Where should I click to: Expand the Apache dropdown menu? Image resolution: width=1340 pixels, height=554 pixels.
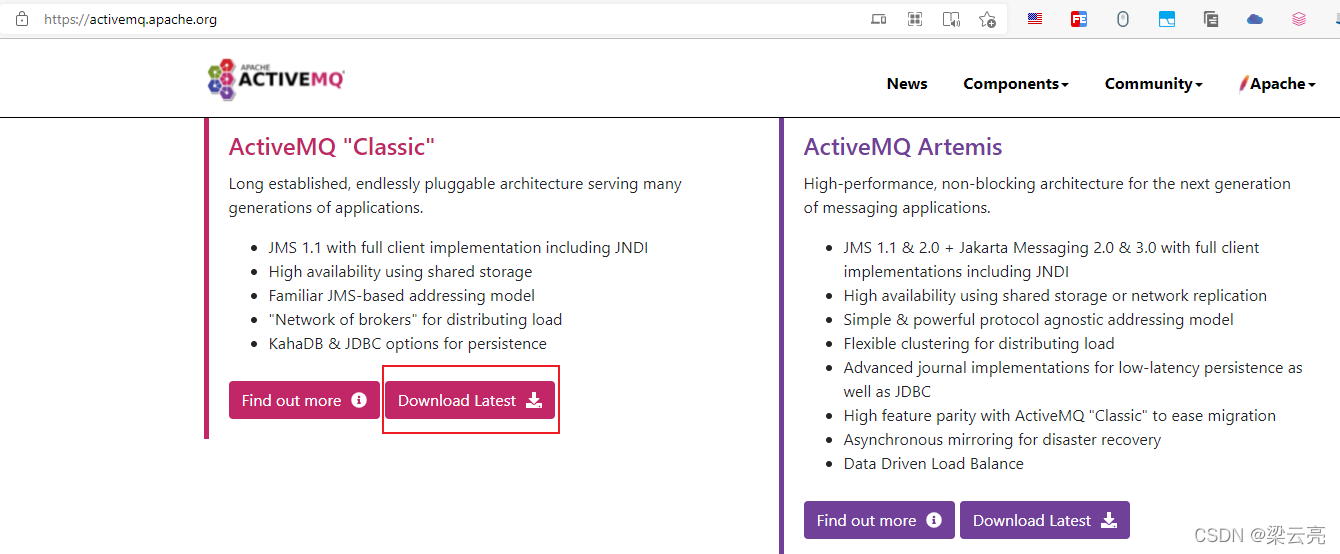pos(1277,84)
